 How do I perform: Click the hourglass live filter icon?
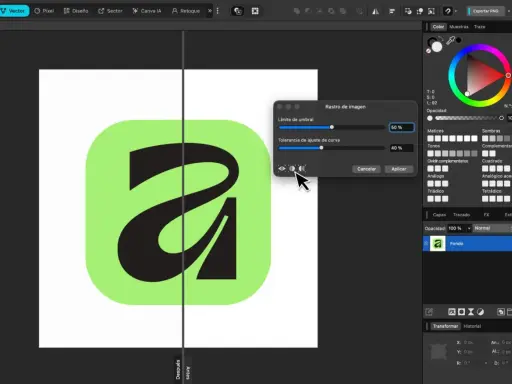tap(471, 312)
